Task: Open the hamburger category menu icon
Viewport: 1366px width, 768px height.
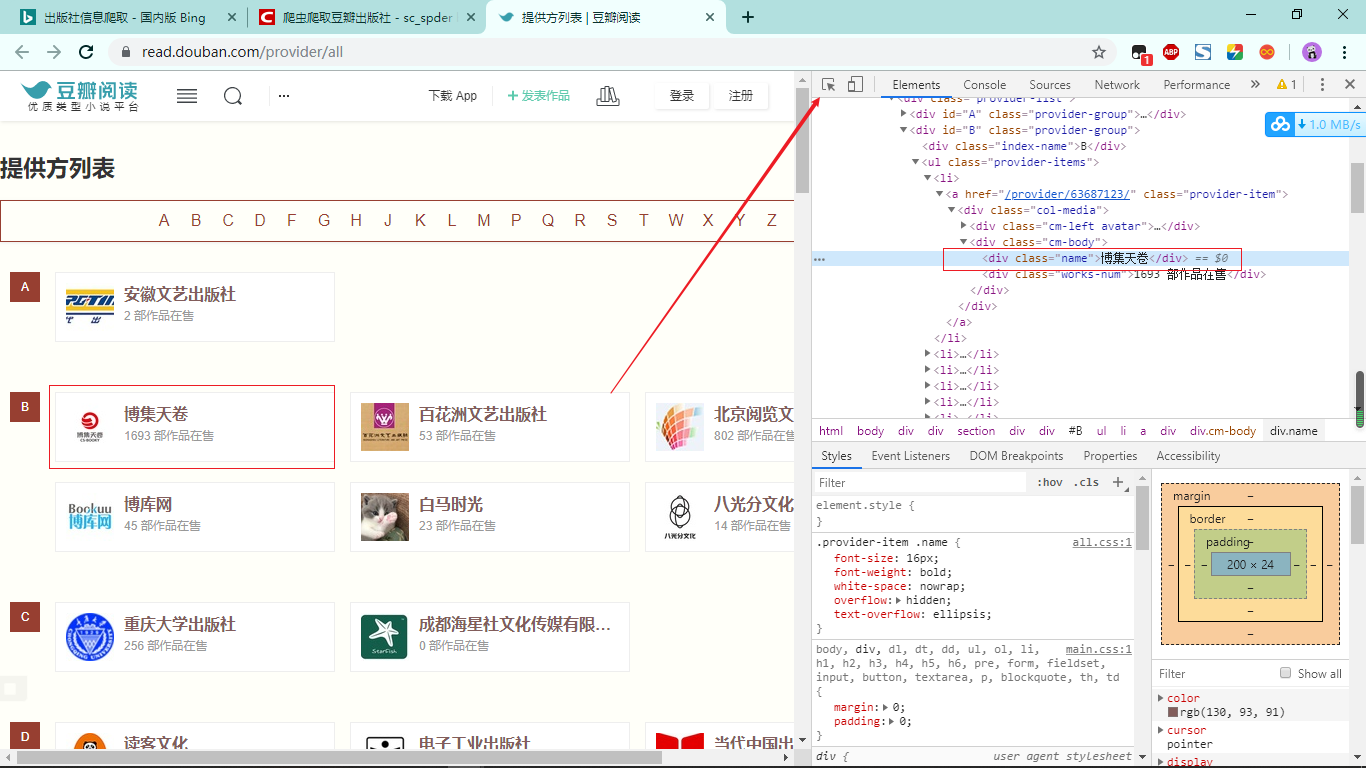Action: [187, 96]
